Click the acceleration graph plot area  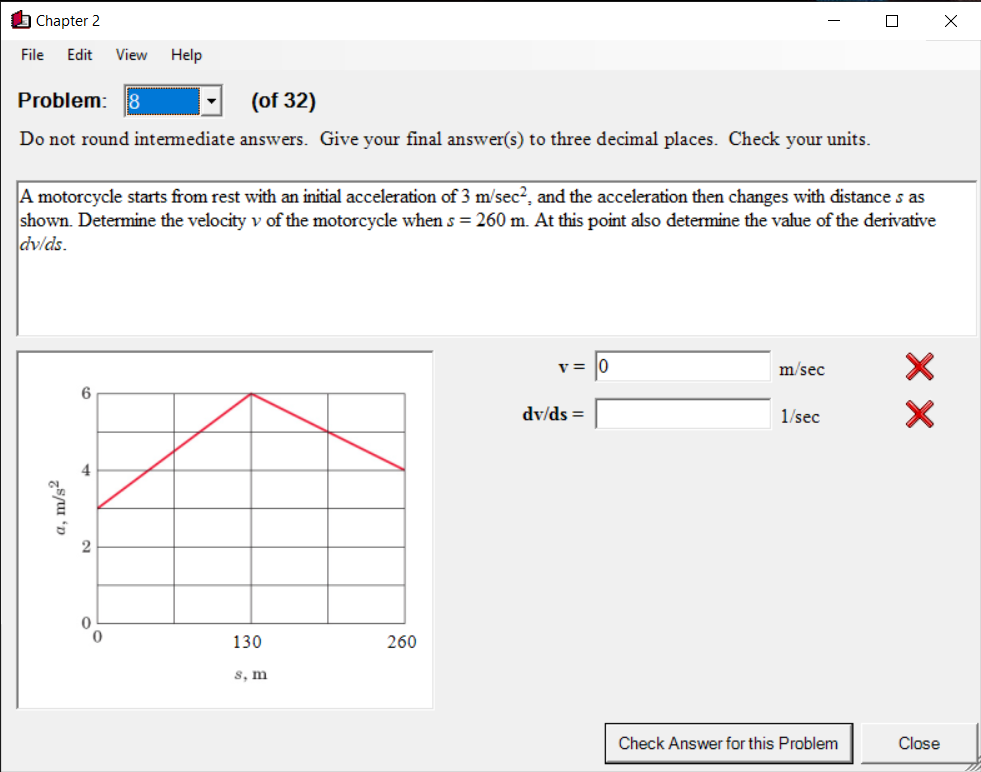coord(250,505)
